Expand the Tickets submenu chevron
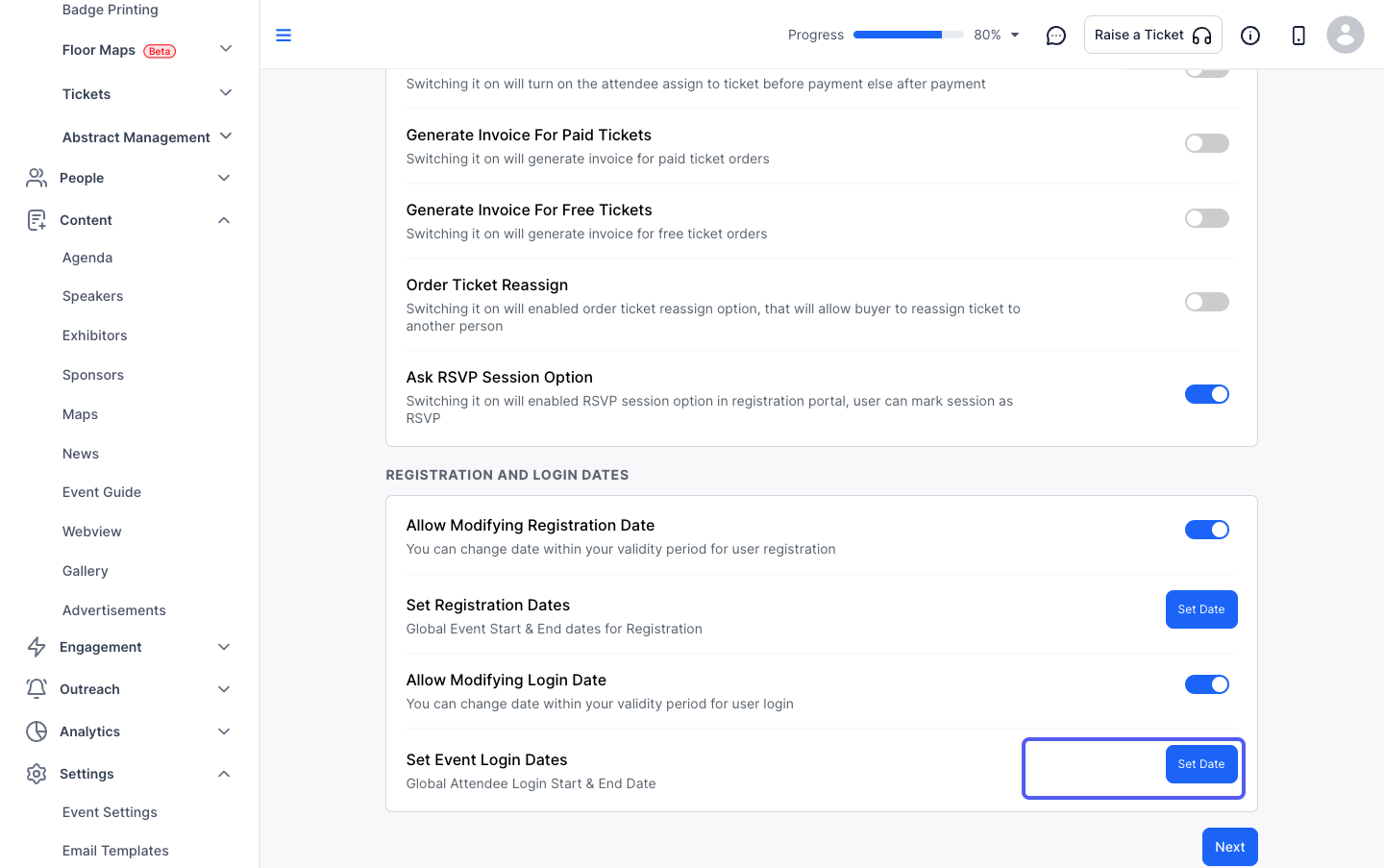The image size is (1384, 868). tap(226, 93)
